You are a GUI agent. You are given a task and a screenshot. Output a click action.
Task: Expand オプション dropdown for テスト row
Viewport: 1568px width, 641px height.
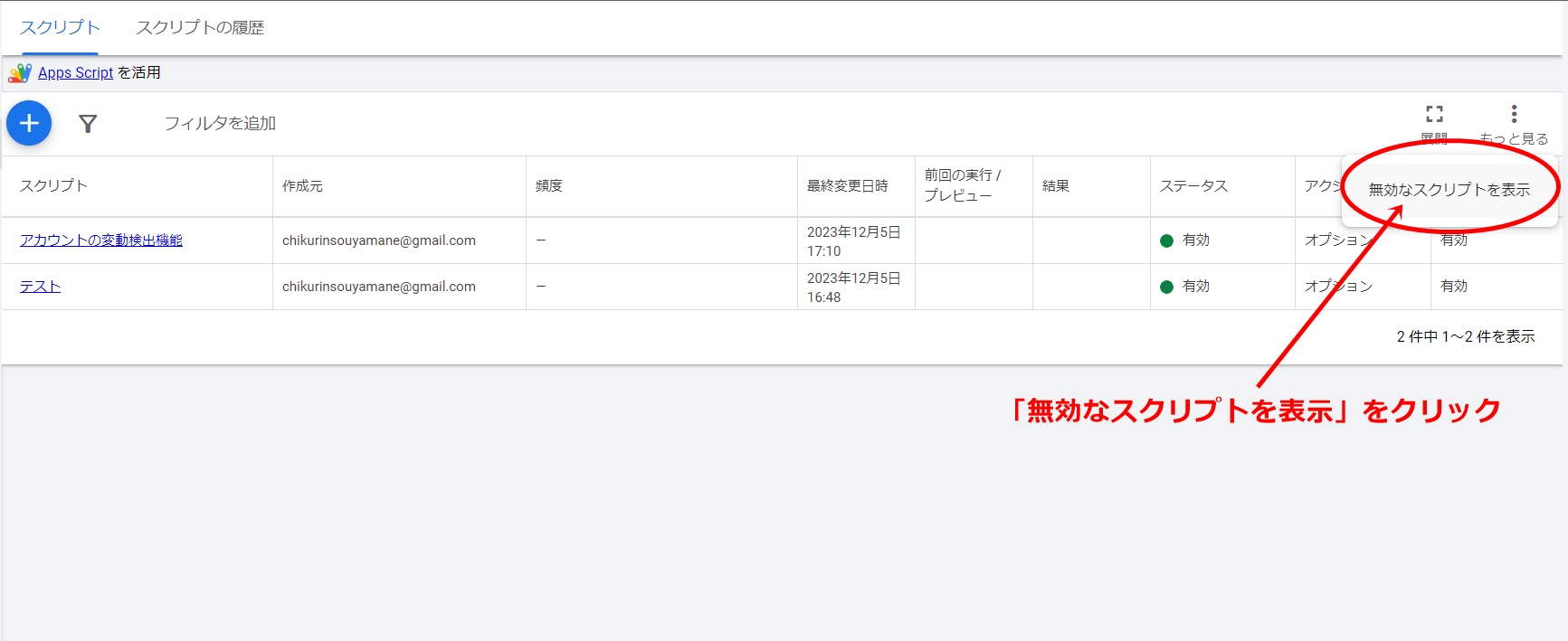1337,287
